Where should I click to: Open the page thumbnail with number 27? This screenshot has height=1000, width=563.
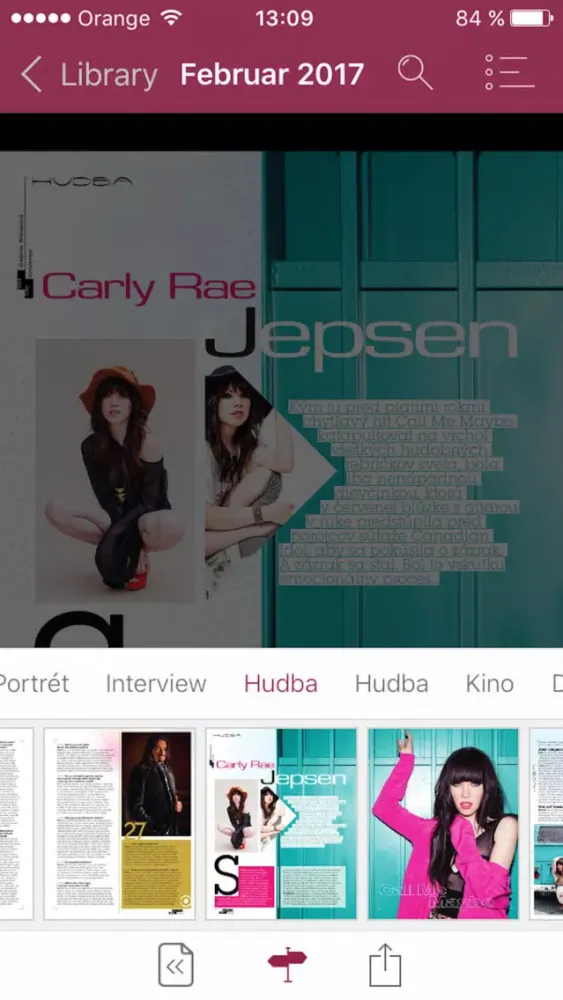point(119,823)
